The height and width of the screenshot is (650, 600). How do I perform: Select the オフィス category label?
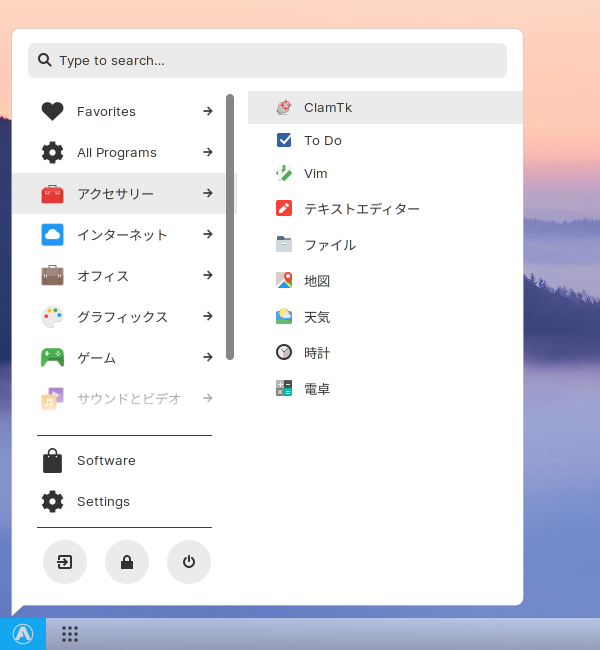(x=103, y=276)
